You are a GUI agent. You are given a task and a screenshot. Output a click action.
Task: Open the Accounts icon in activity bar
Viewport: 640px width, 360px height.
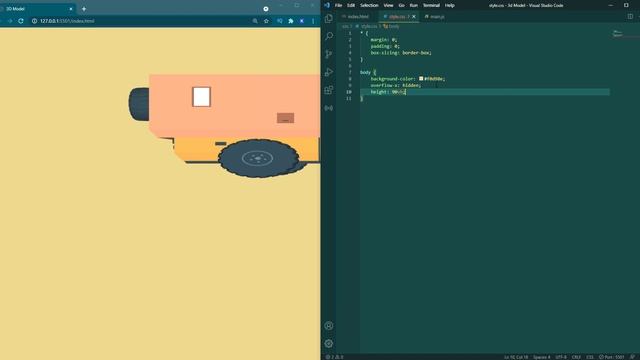coord(329,326)
